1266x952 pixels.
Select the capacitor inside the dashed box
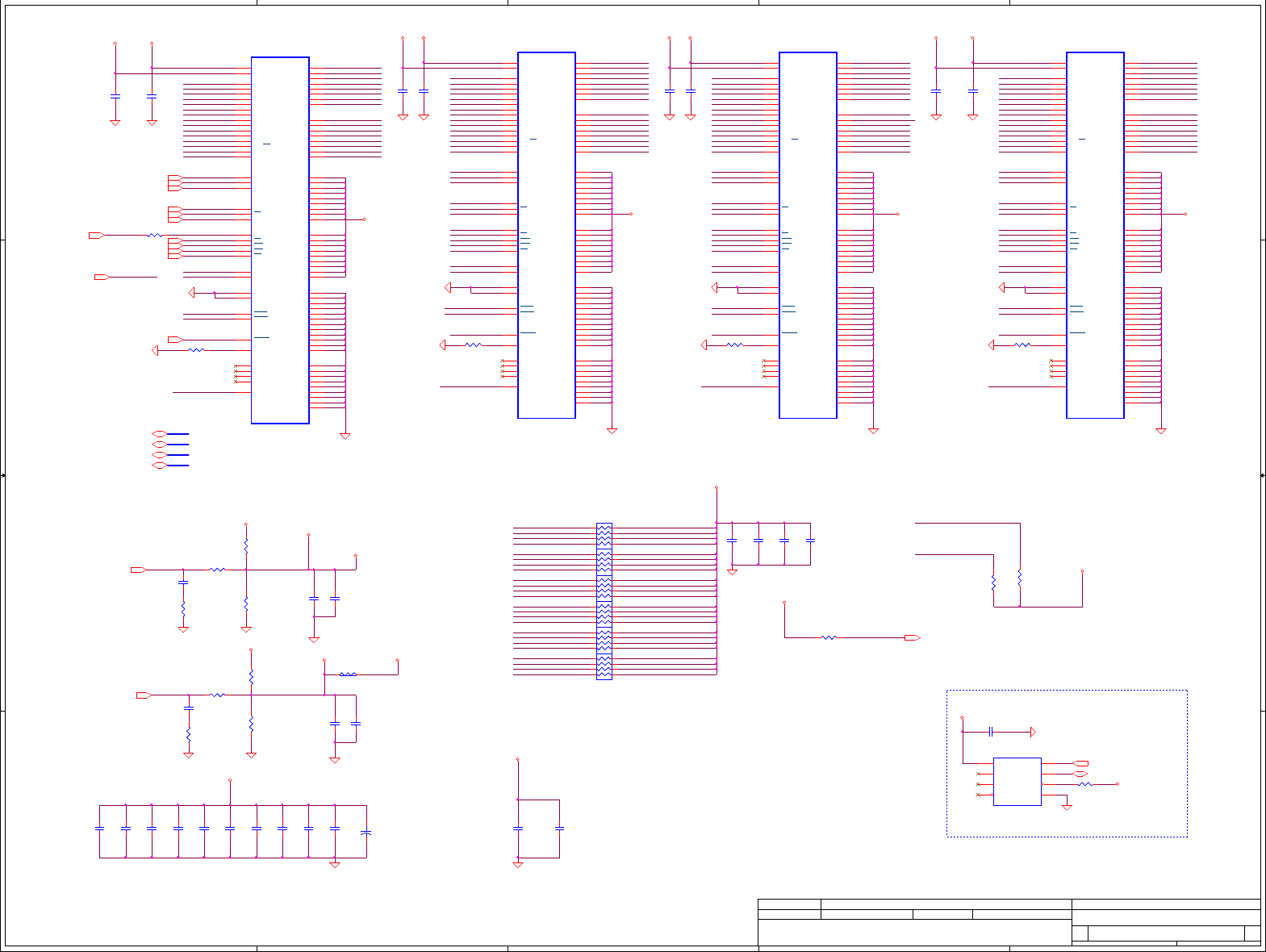[x=991, y=732]
